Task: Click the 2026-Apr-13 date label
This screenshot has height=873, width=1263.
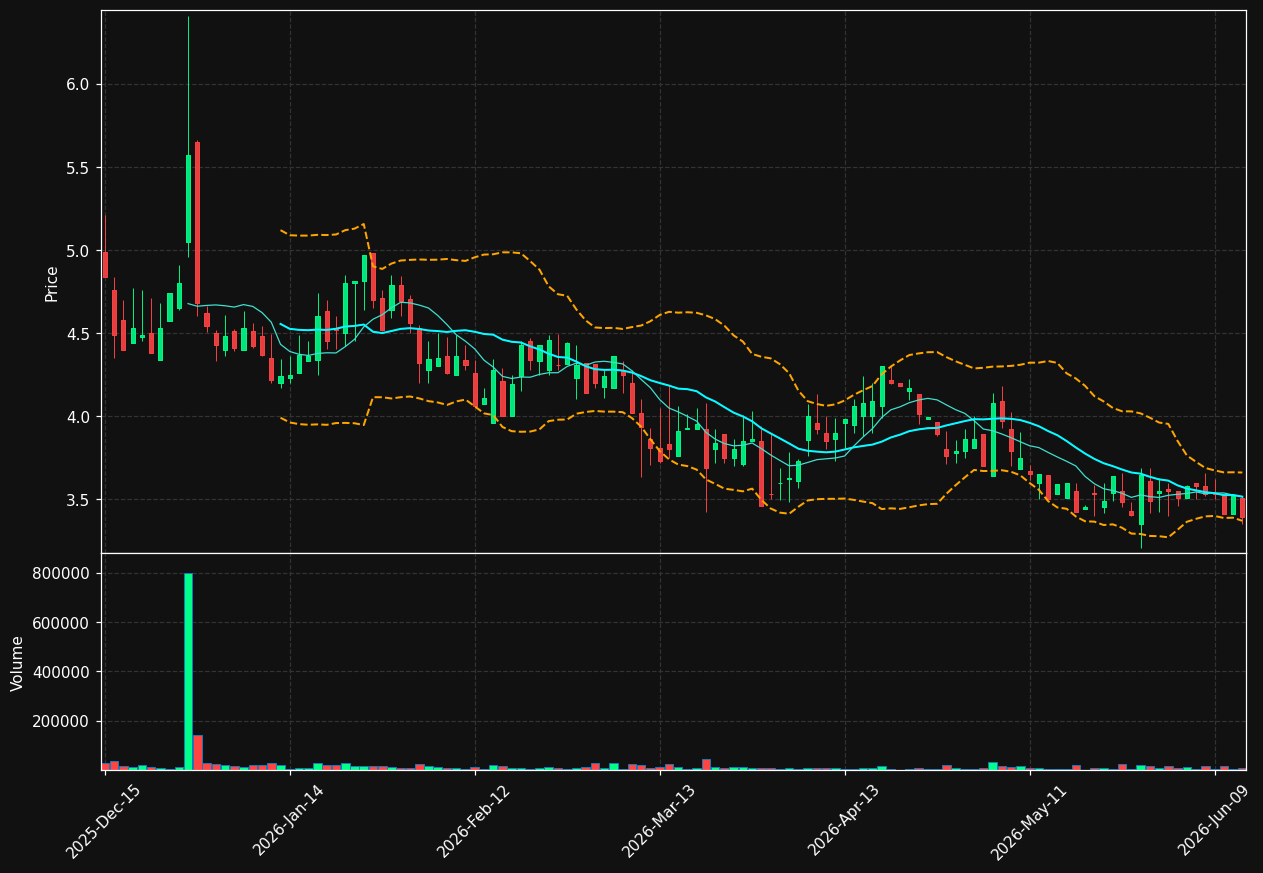Action: point(843,821)
